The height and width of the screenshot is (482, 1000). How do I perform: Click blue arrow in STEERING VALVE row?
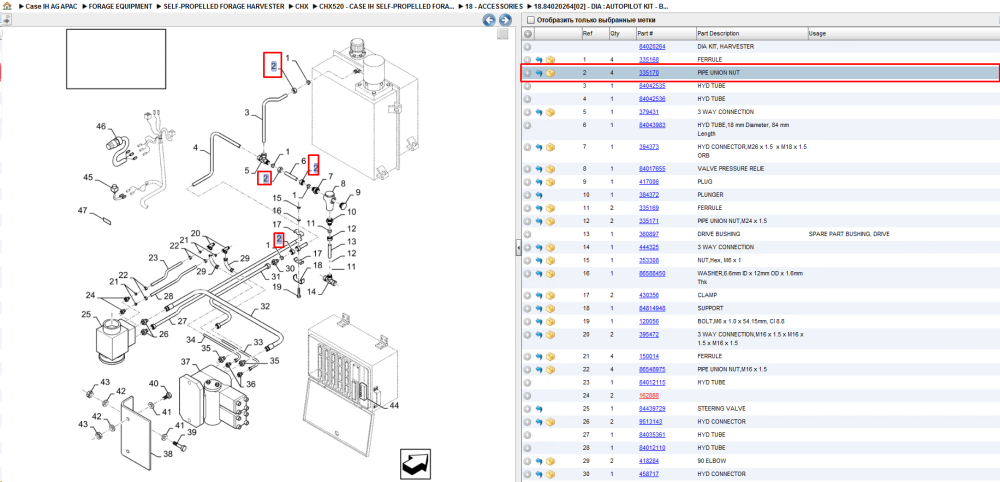pyautogui.click(x=539, y=409)
